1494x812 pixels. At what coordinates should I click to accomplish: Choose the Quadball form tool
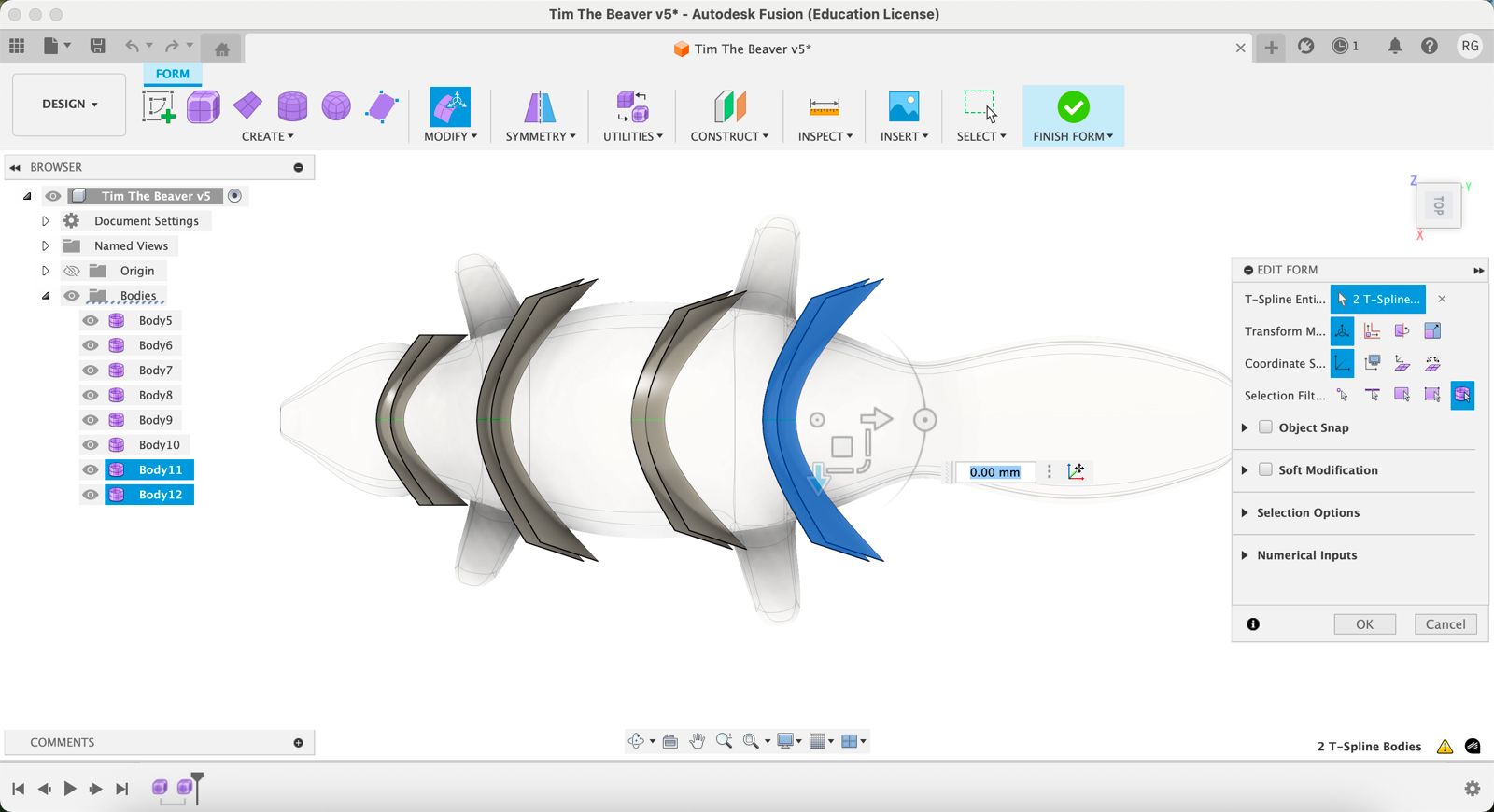click(336, 106)
